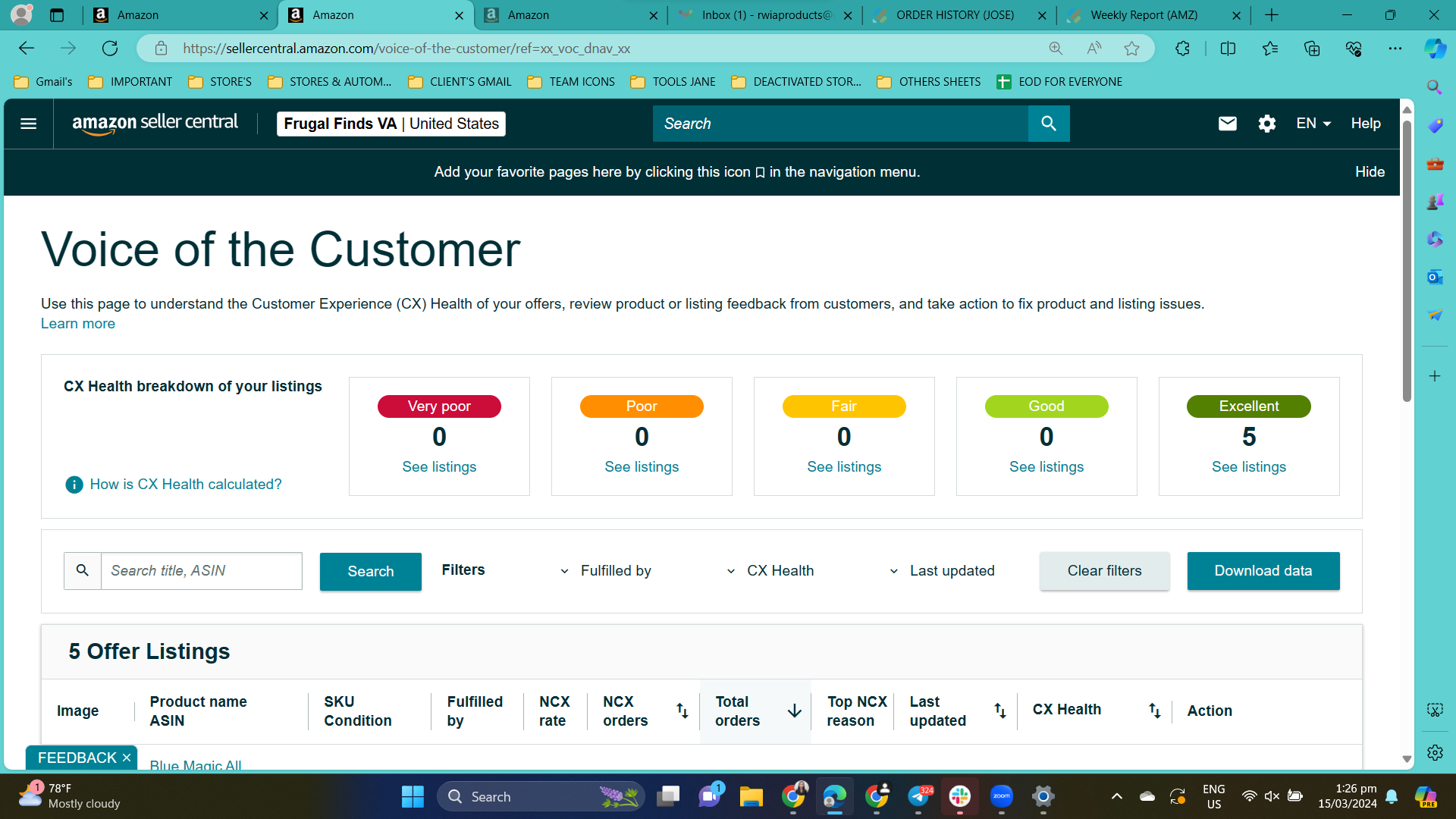
Task: See listings under Very poor
Action: [439, 467]
